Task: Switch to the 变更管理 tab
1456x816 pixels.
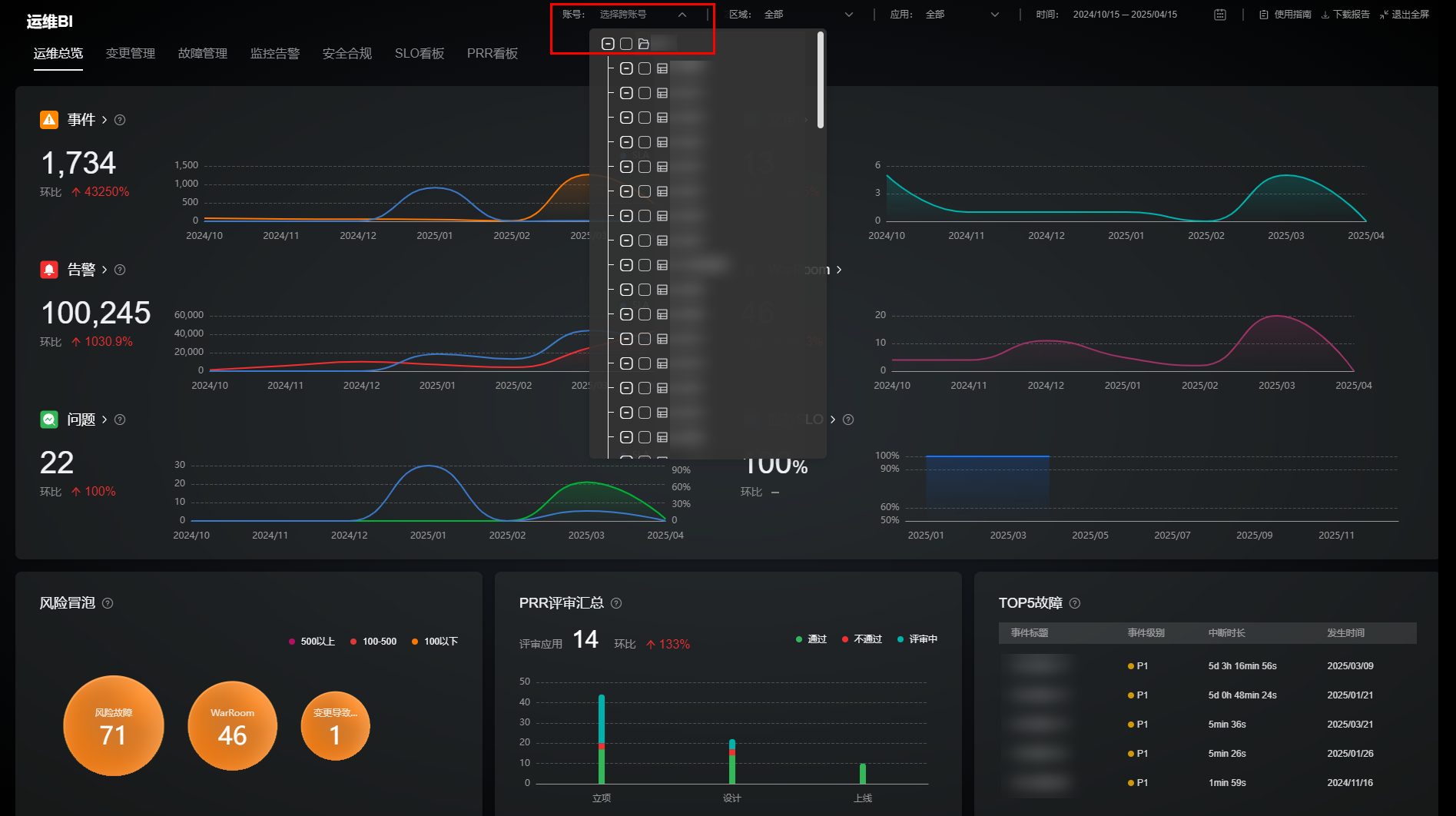Action: point(131,53)
